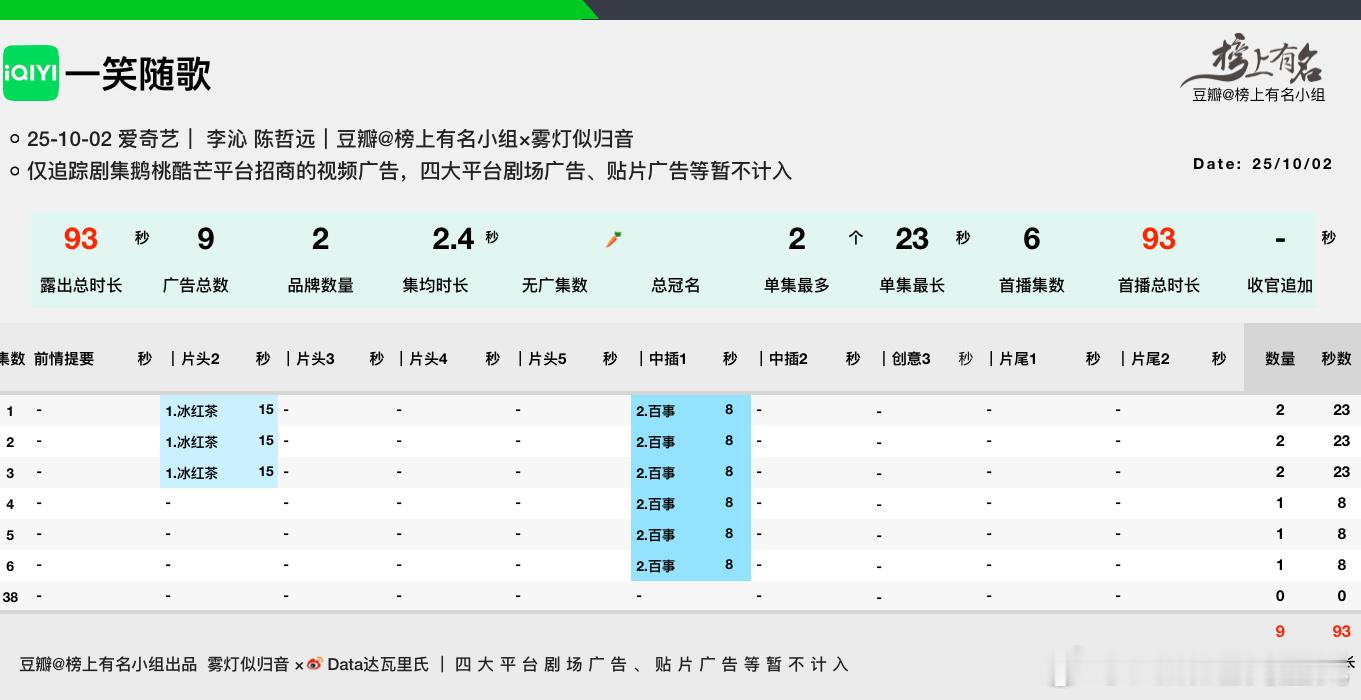Click the 前情提要 column header

tap(64, 358)
